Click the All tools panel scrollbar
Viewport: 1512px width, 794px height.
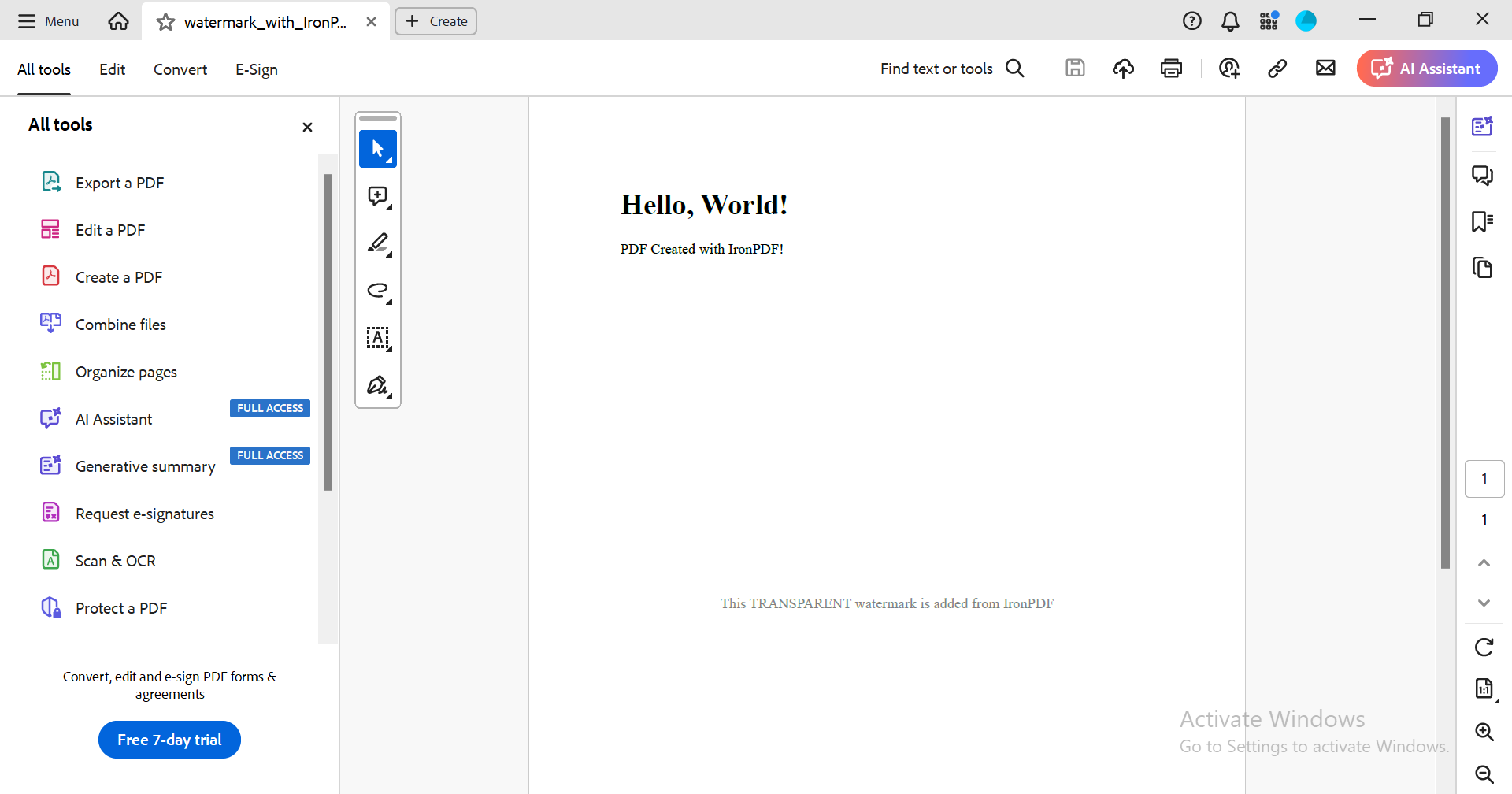(328, 332)
